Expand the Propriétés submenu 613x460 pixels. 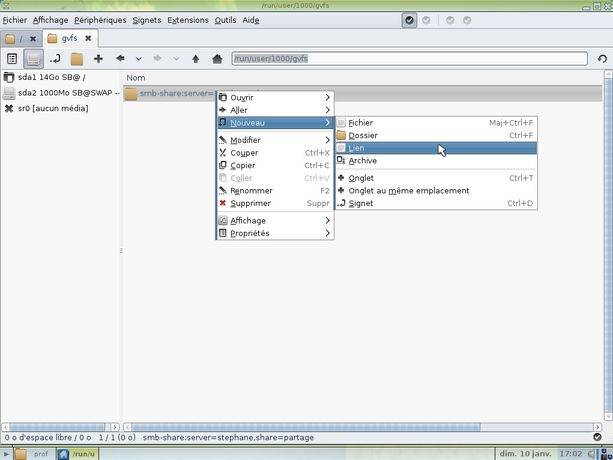[x=275, y=233]
